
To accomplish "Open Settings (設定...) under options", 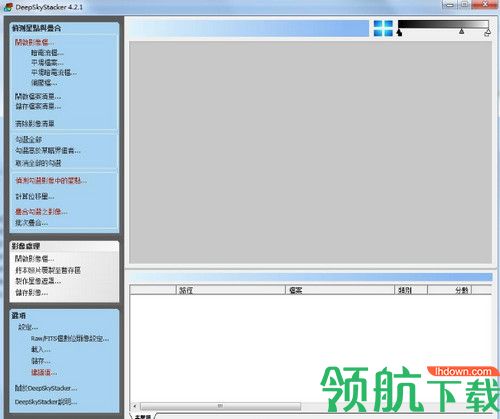I will pyautogui.click(x=28, y=327).
